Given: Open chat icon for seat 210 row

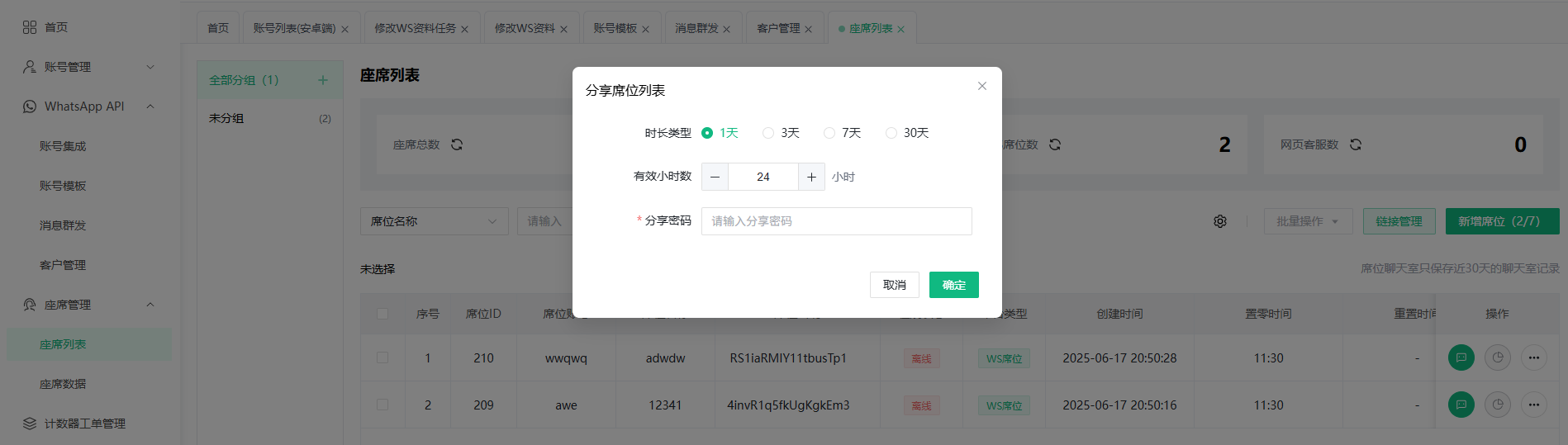Looking at the screenshot, I should (x=1461, y=357).
